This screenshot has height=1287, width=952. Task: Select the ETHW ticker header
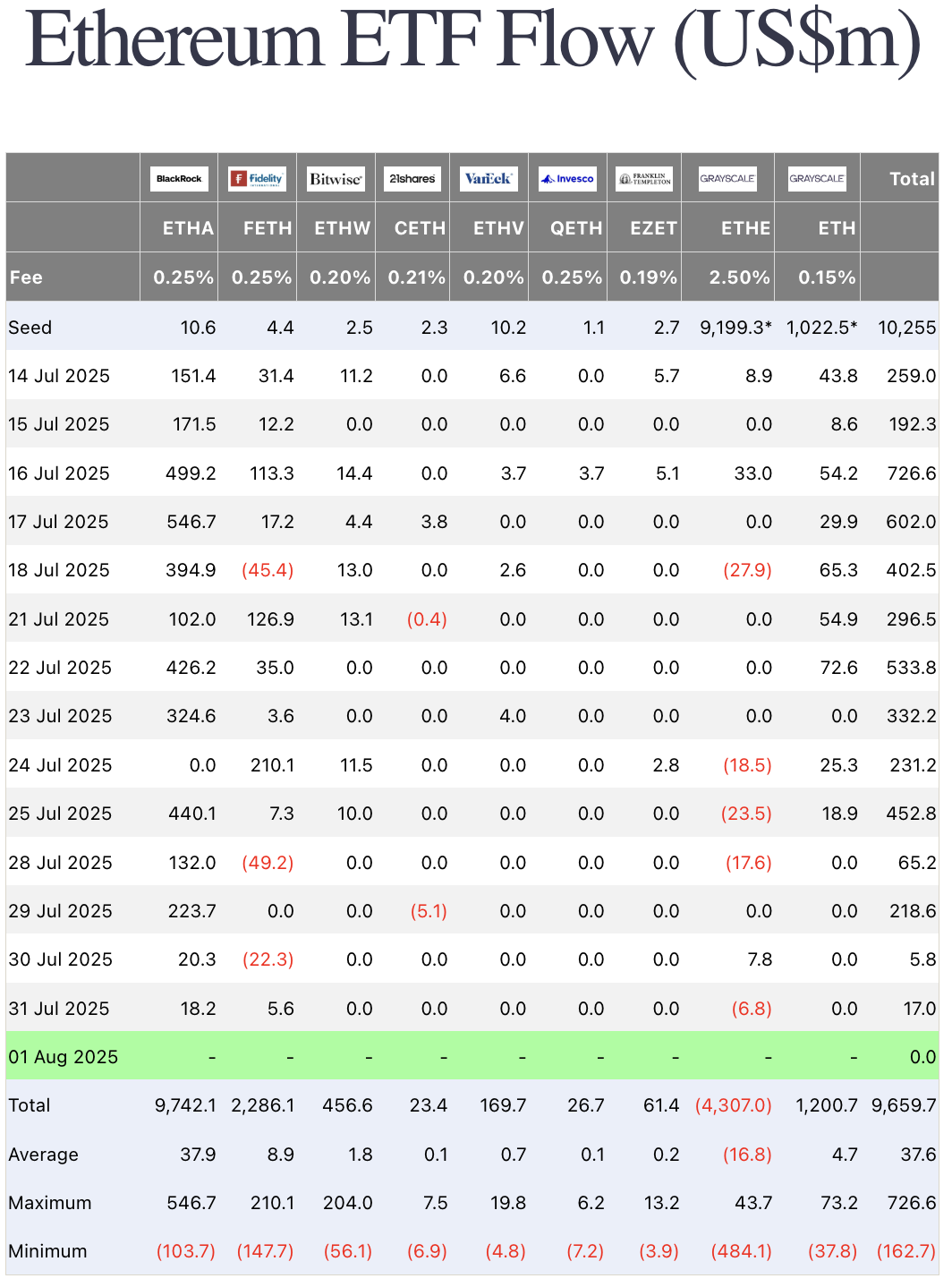[x=342, y=228]
